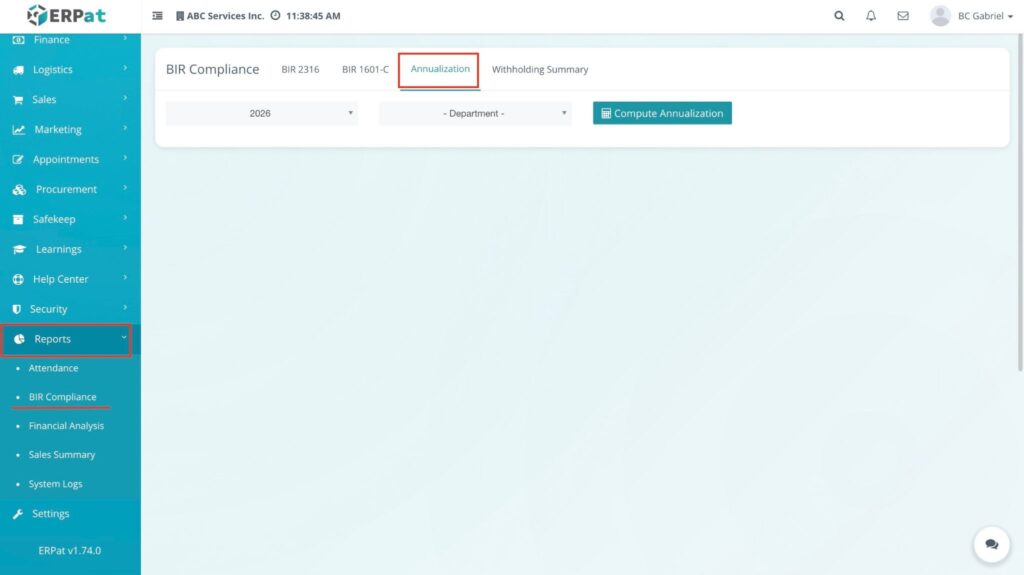1024x575 pixels.
Task: Click the page vertical scrollbar
Action: (1020, 203)
